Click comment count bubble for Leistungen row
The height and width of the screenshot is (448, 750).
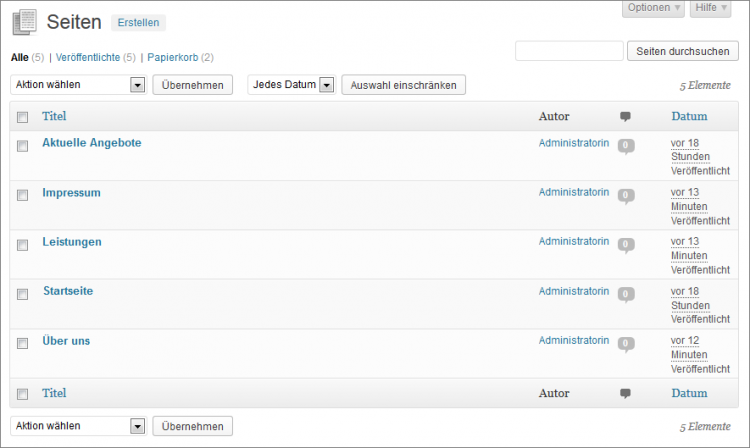626,245
